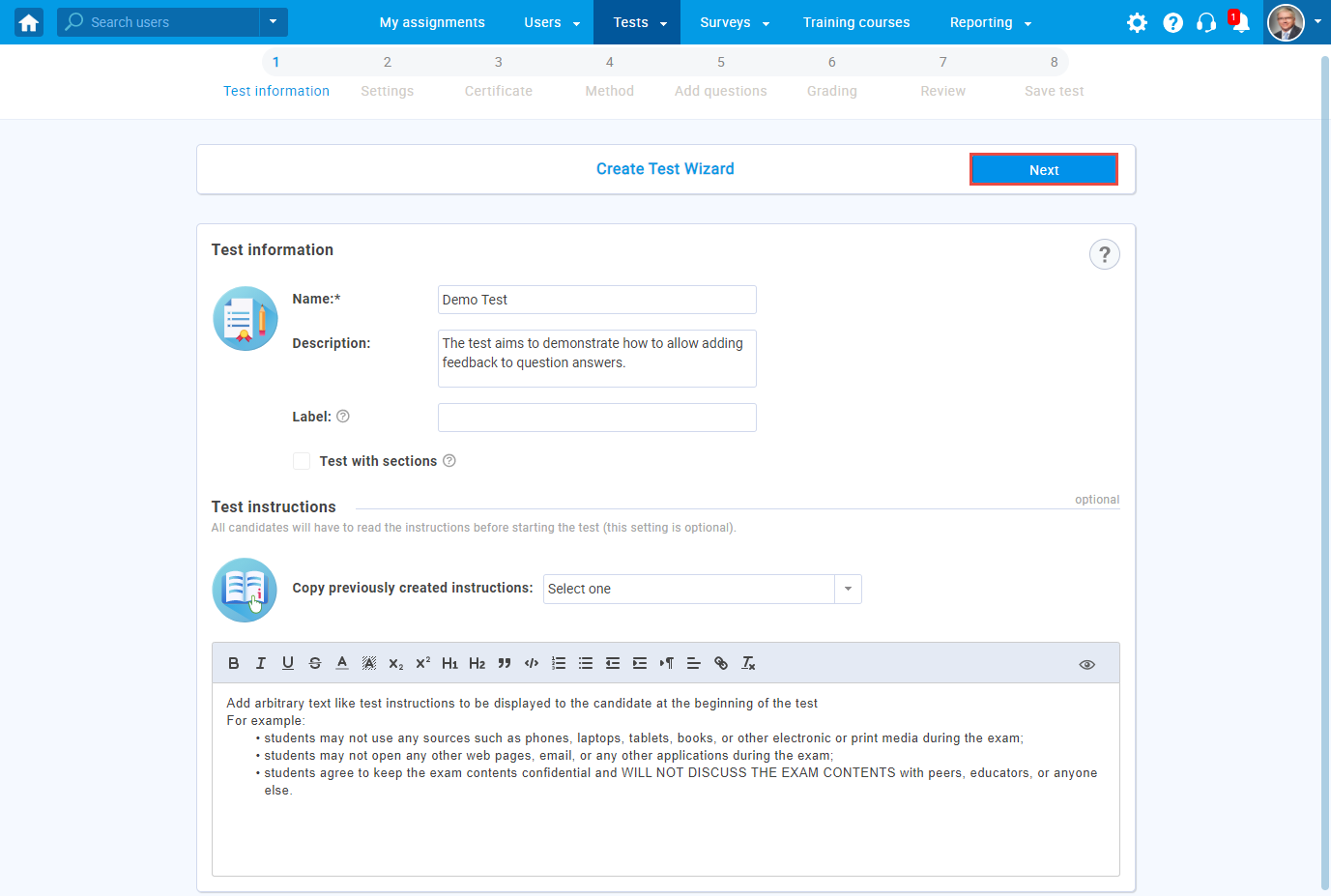Clear text formatting in the editor
Screen dimensions: 1331x896
[x=747, y=663]
